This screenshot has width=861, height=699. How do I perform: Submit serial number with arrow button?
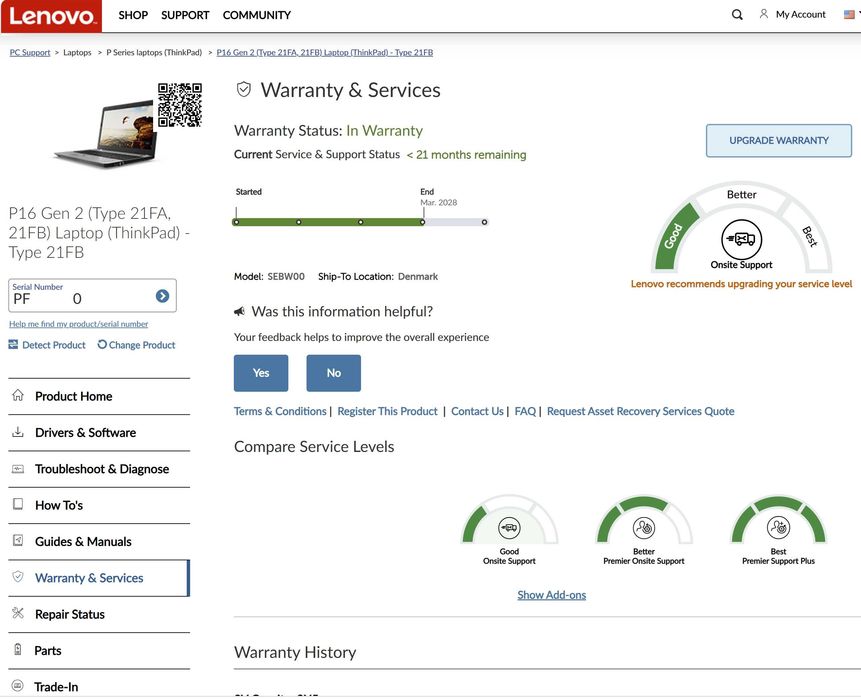162,296
